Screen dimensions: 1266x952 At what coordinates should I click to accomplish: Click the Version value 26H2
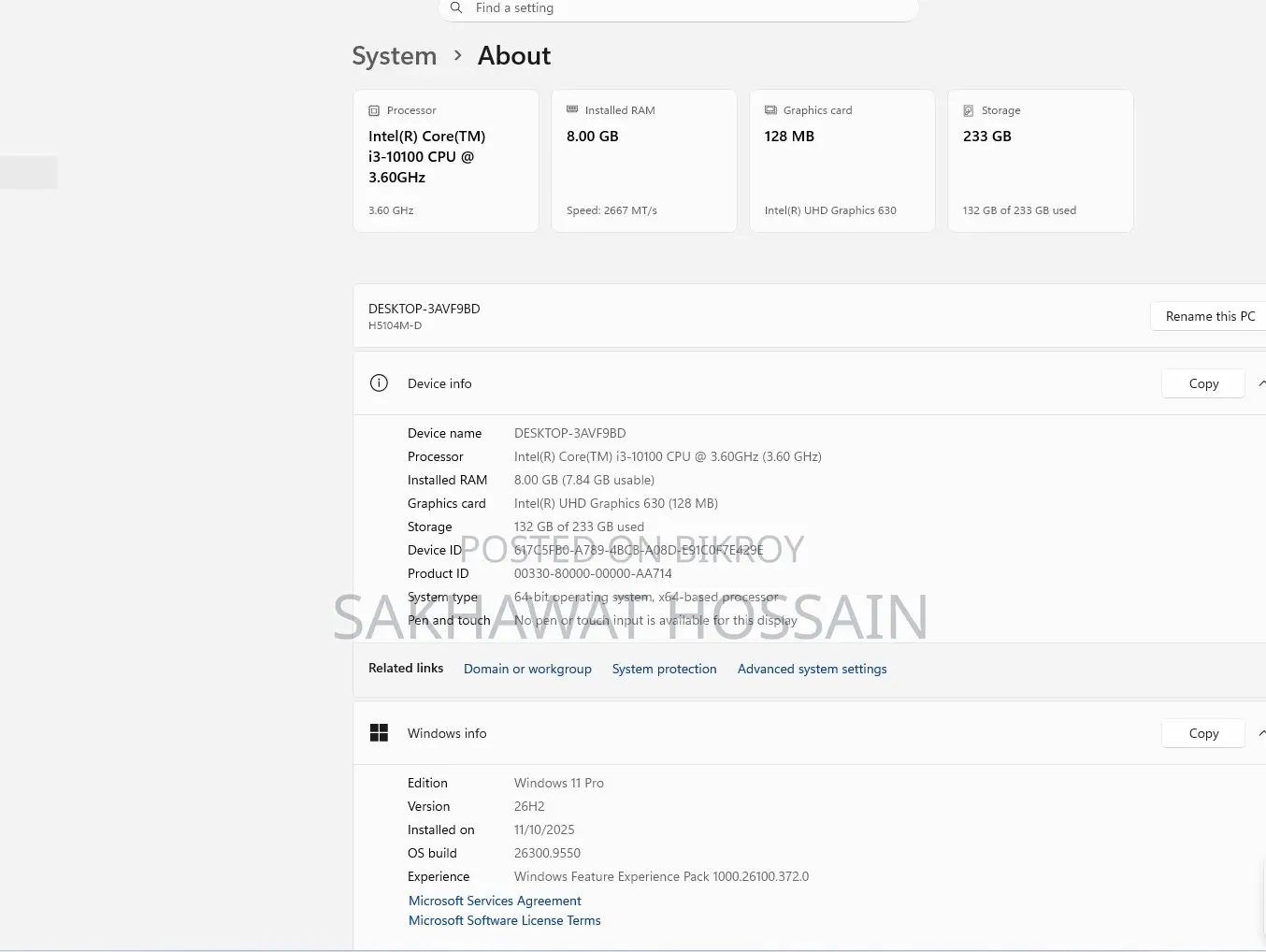point(529,806)
